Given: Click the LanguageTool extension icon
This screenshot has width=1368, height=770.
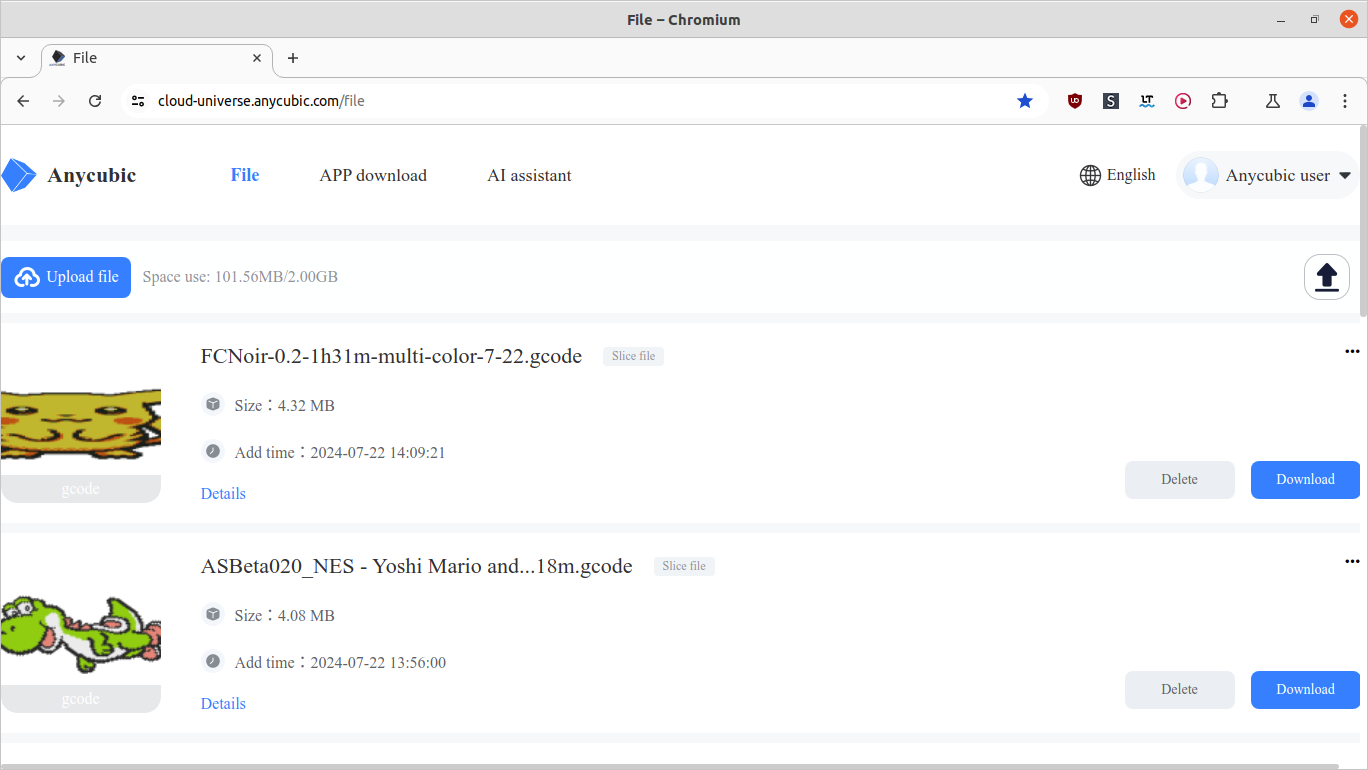Looking at the screenshot, I should [x=1147, y=101].
